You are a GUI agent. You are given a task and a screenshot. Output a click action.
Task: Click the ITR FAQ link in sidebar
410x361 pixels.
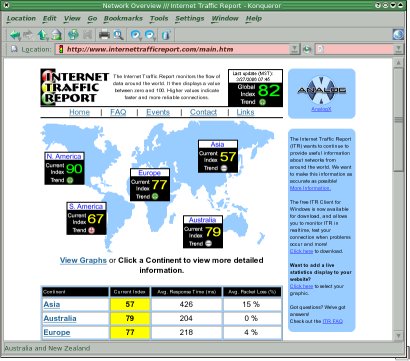(x=332, y=321)
